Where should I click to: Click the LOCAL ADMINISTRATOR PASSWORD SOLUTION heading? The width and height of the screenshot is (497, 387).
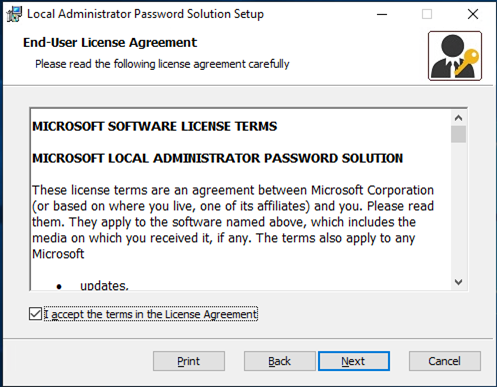point(218,158)
